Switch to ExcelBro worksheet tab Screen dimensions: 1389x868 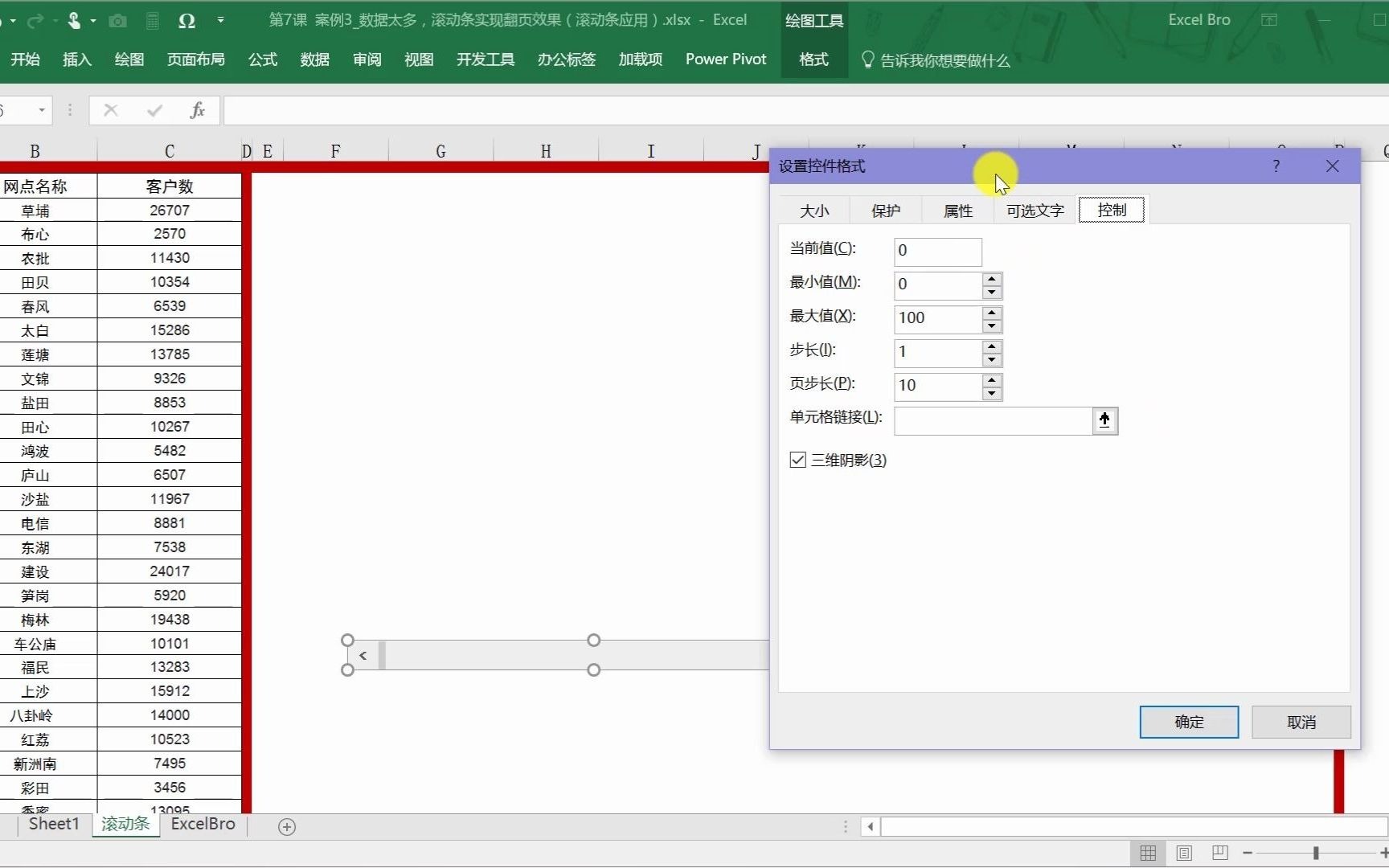pyautogui.click(x=203, y=825)
